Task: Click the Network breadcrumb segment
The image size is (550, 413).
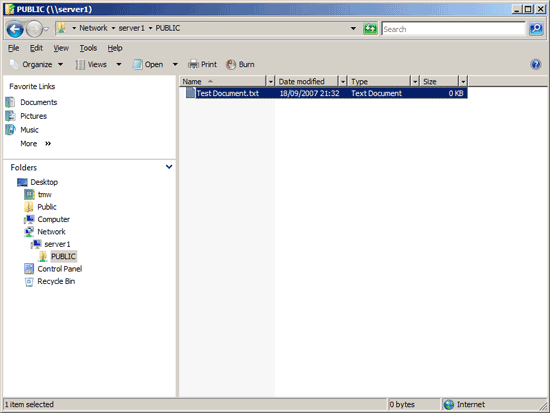Action: click(x=93, y=28)
